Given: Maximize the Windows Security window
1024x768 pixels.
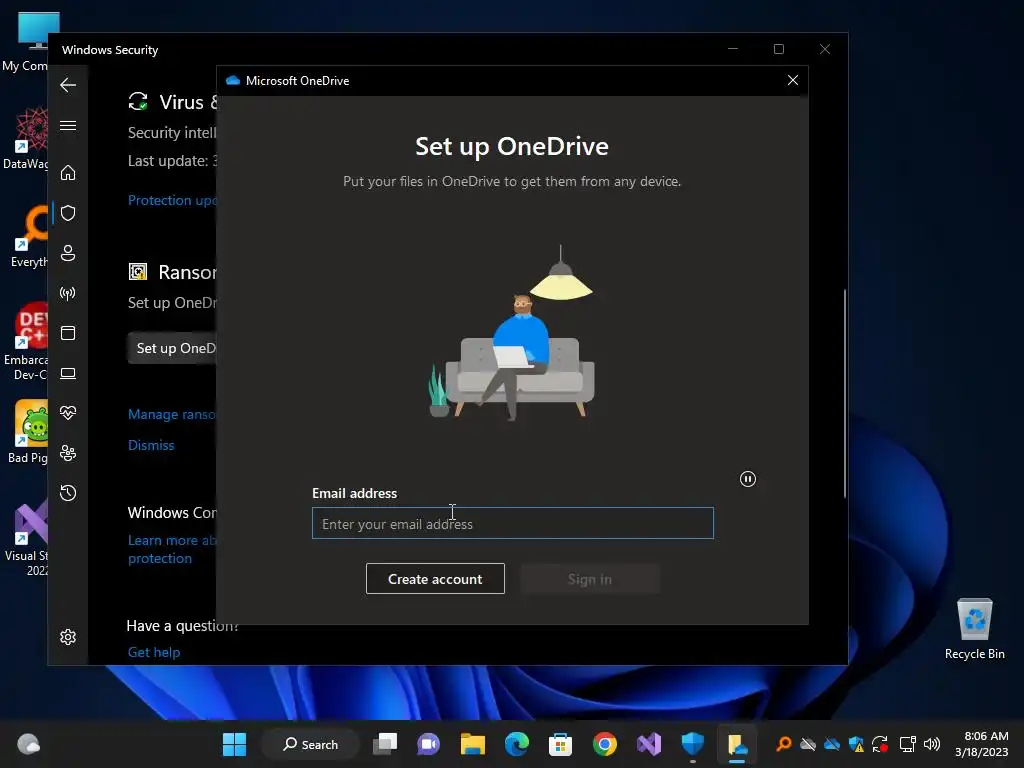Looking at the screenshot, I should [x=778, y=49].
